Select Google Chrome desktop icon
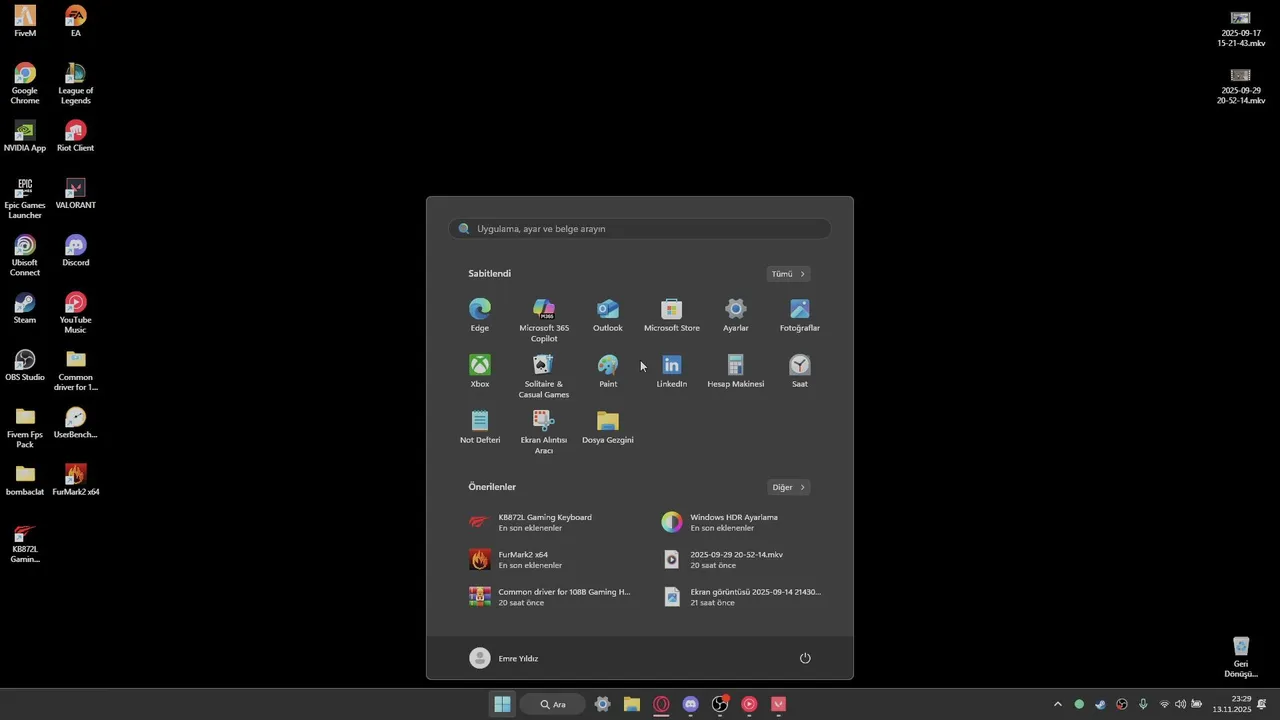This screenshot has height=720, width=1280. 25,84
